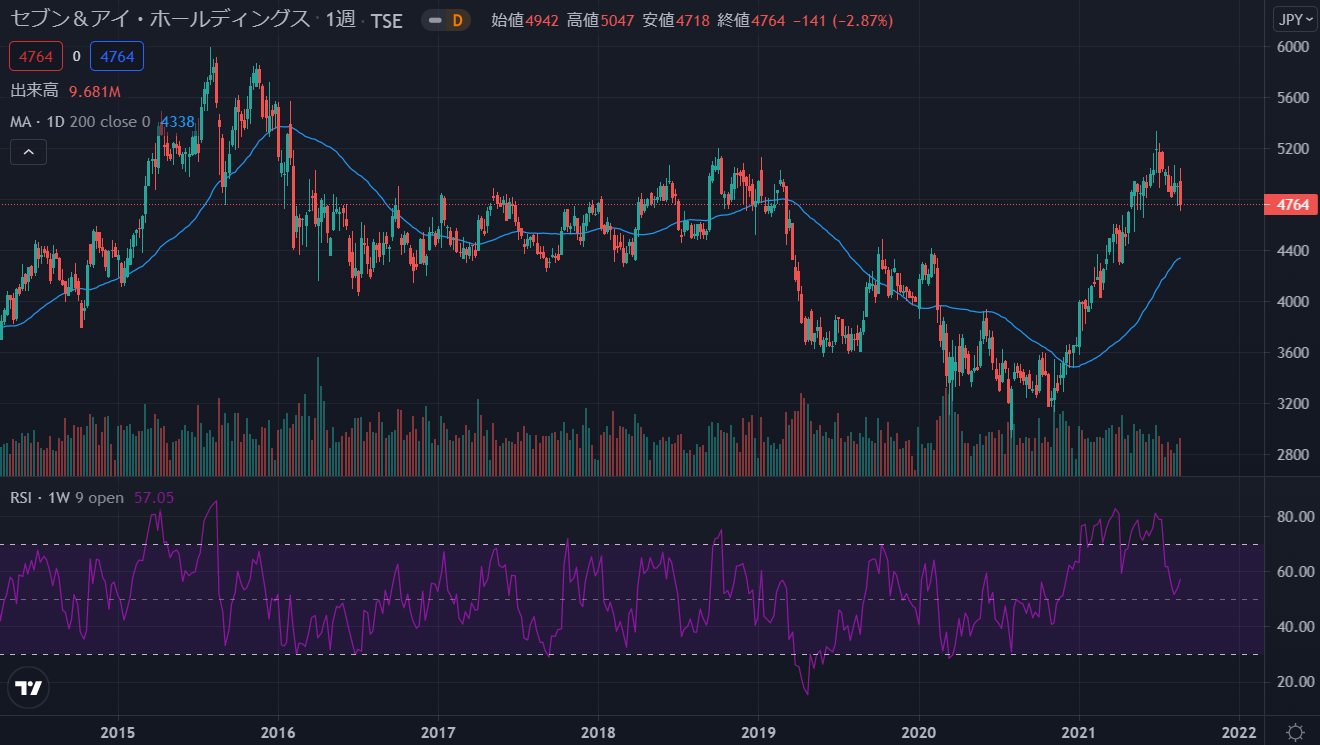This screenshot has height=745, width=1320.
Task: Click the TSE exchange label
Action: [x=386, y=21]
